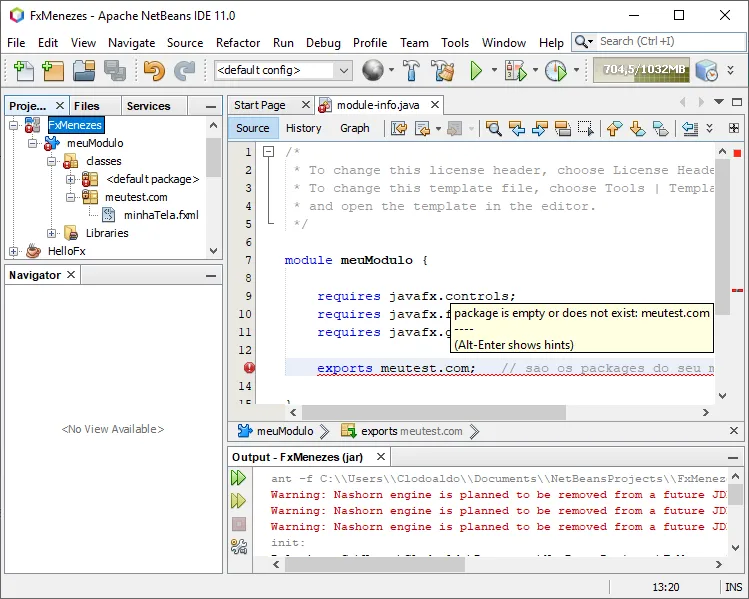Click the New Project toolbar icon
Viewport: 749px width, 599px height.
pos(53,71)
